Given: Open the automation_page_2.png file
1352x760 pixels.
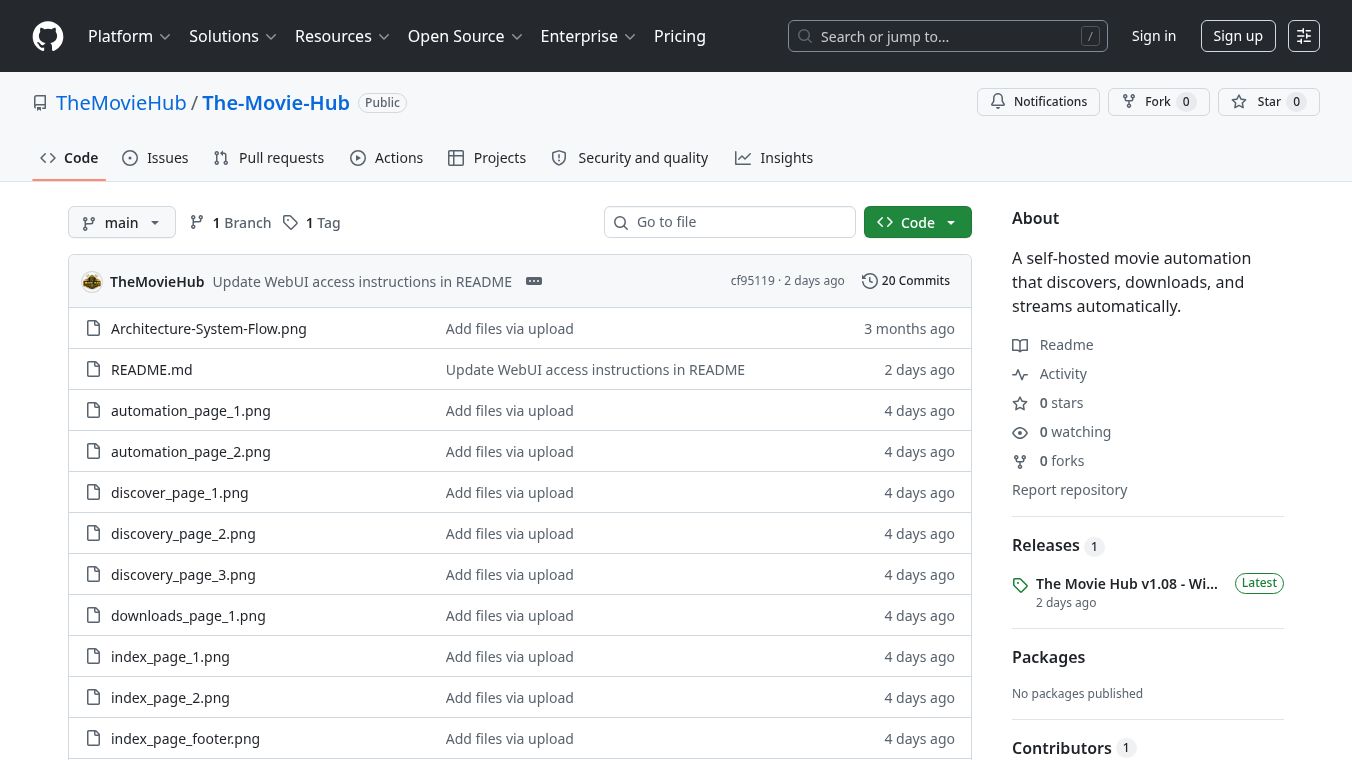Looking at the screenshot, I should click(x=191, y=452).
